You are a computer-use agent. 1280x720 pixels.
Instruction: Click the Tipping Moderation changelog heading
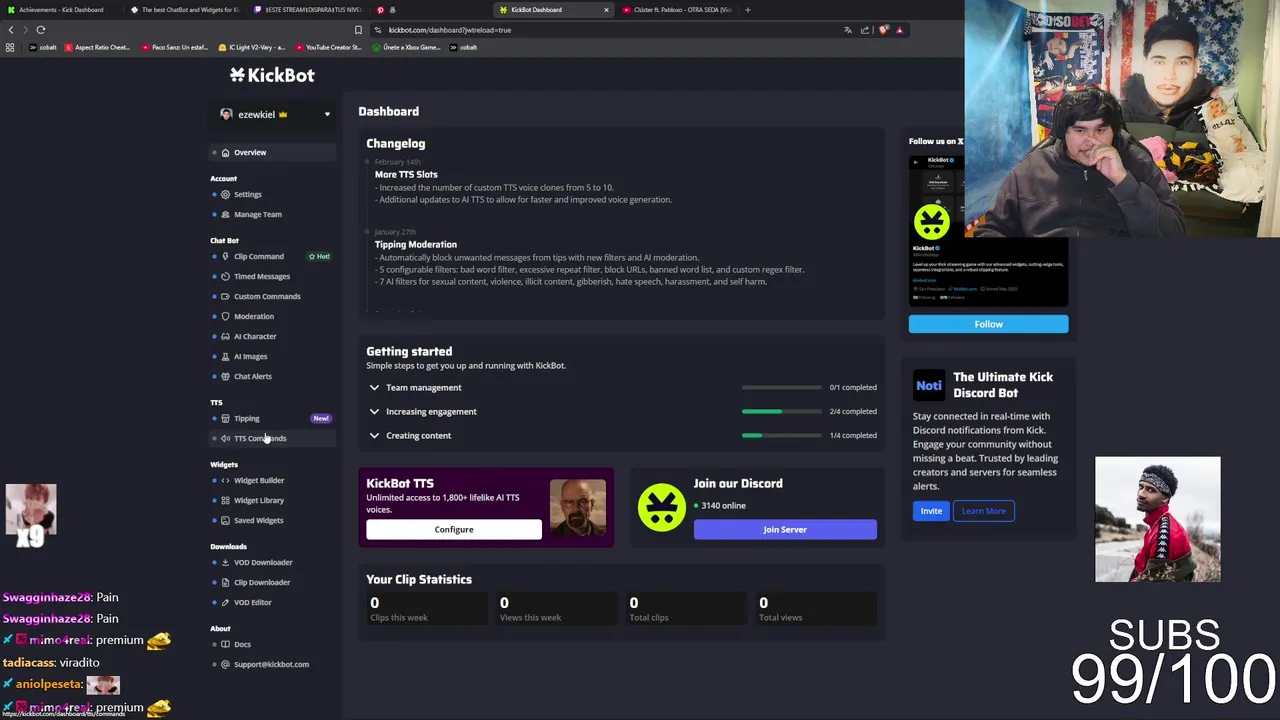(416, 245)
